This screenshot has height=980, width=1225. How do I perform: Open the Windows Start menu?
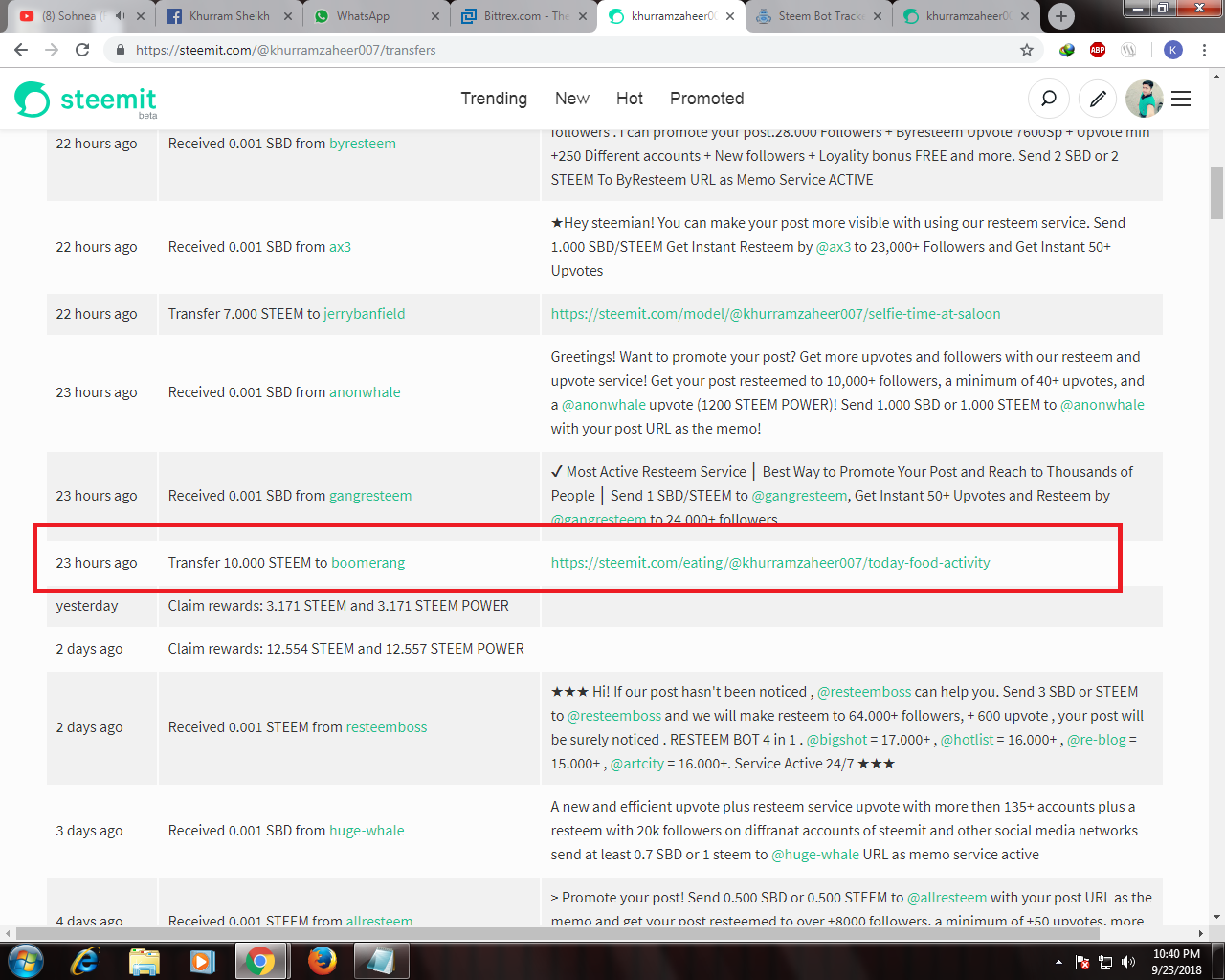click(x=25, y=961)
